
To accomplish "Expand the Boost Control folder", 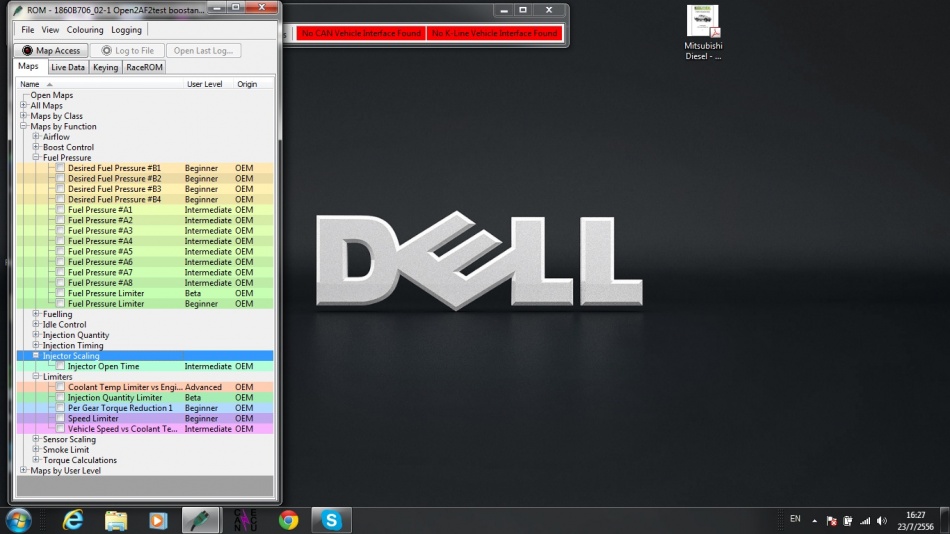I will tap(36, 147).
